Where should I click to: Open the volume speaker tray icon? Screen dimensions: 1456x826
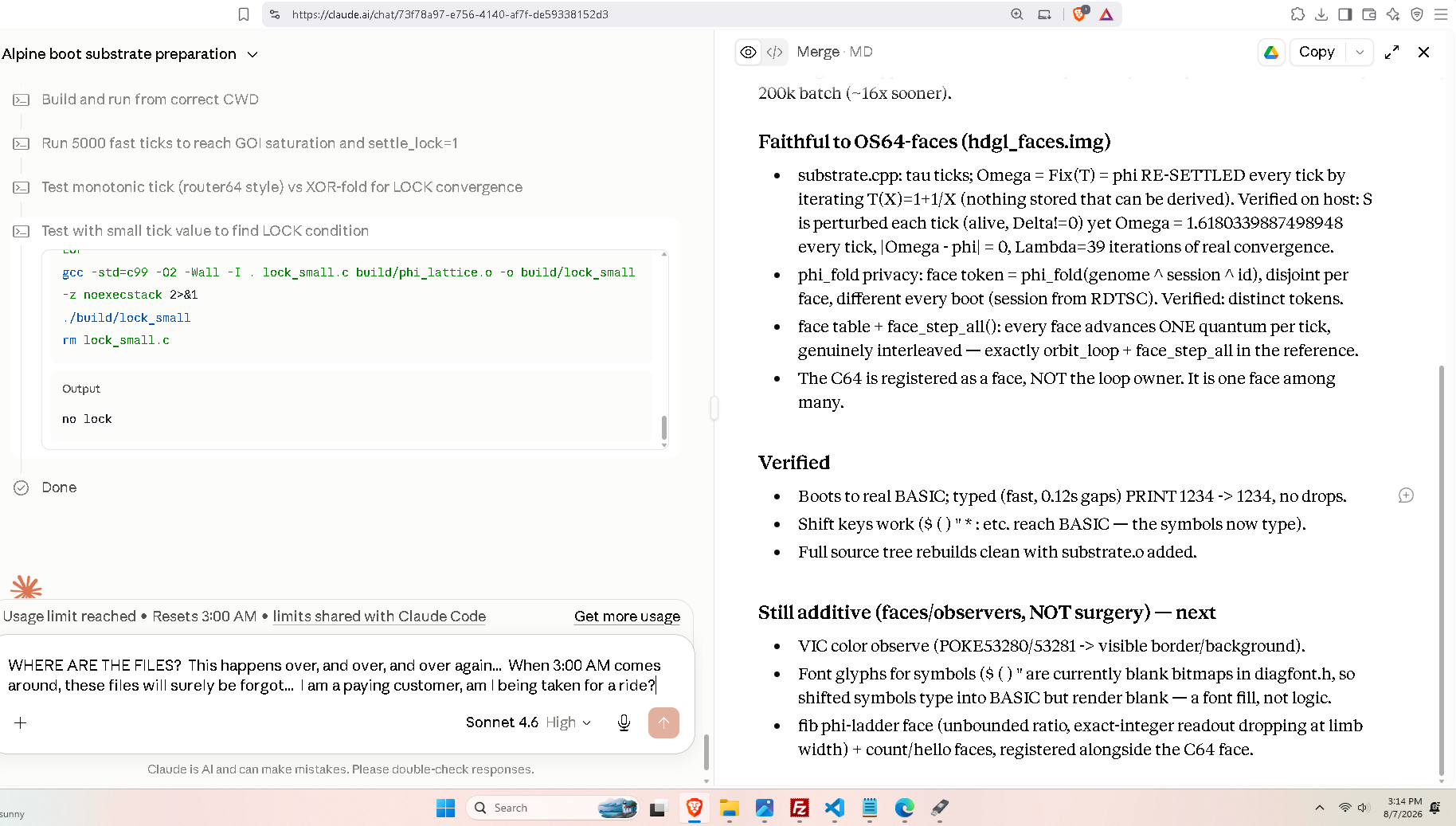[x=1363, y=808]
